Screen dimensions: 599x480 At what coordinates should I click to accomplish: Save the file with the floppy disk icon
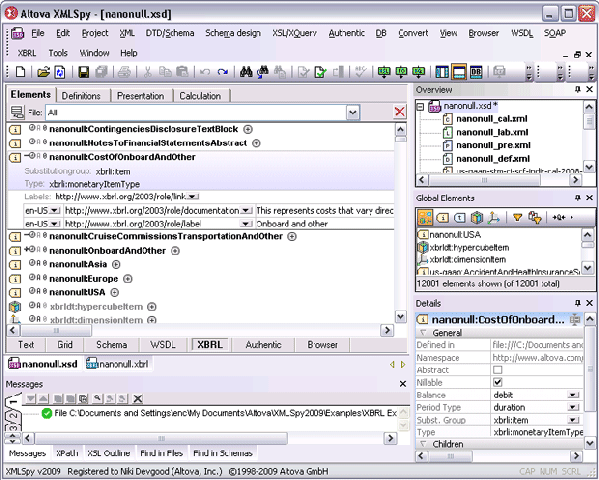tap(83, 72)
